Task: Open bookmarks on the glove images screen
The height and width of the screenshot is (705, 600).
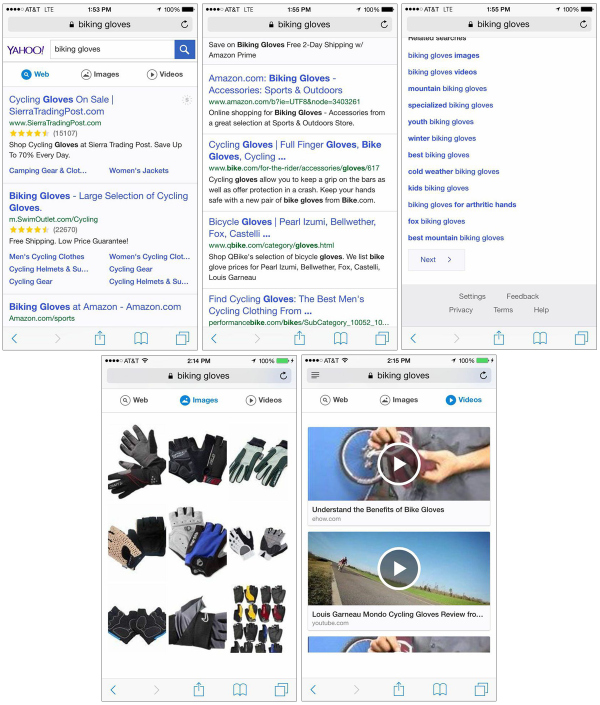Action: [x=240, y=689]
